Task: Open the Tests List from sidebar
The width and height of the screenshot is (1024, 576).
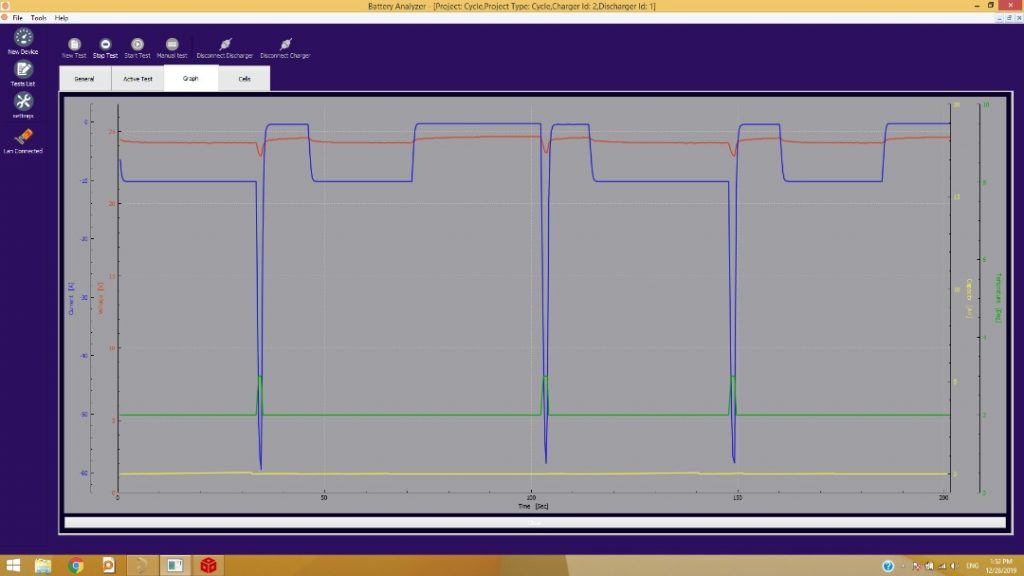Action: click(23, 70)
